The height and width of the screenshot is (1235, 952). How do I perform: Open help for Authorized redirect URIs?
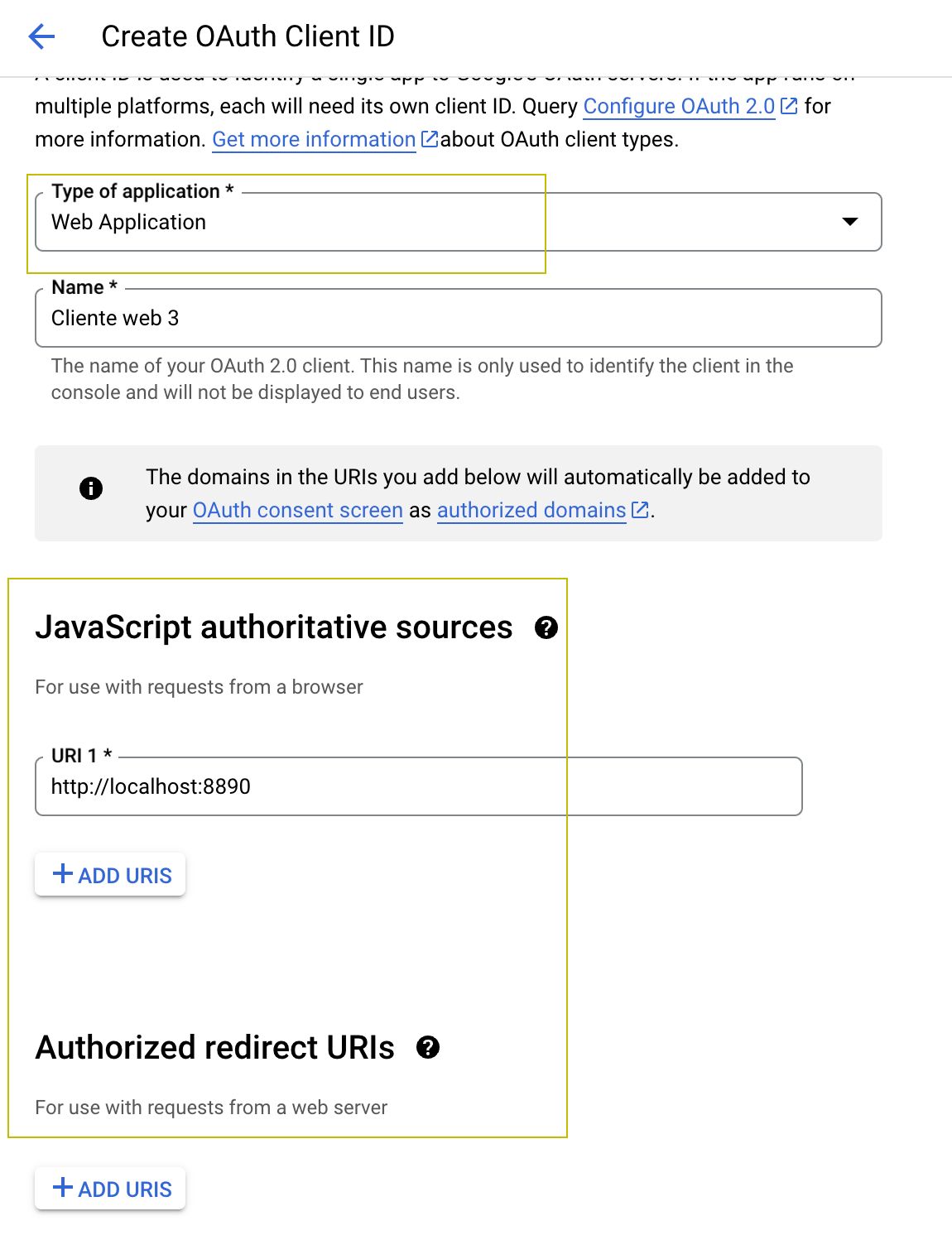tap(428, 1048)
